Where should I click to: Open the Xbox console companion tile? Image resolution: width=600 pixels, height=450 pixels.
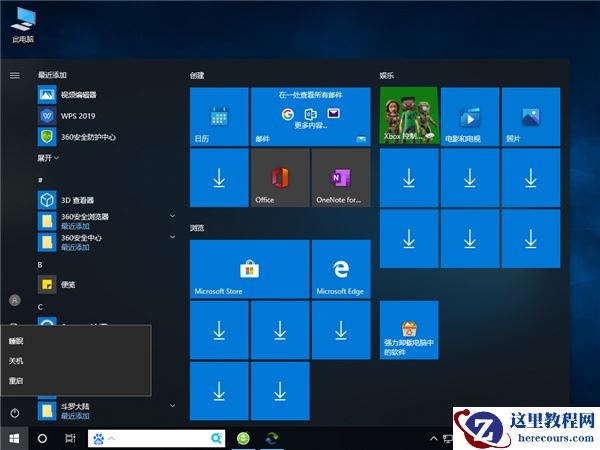pyautogui.click(x=409, y=116)
